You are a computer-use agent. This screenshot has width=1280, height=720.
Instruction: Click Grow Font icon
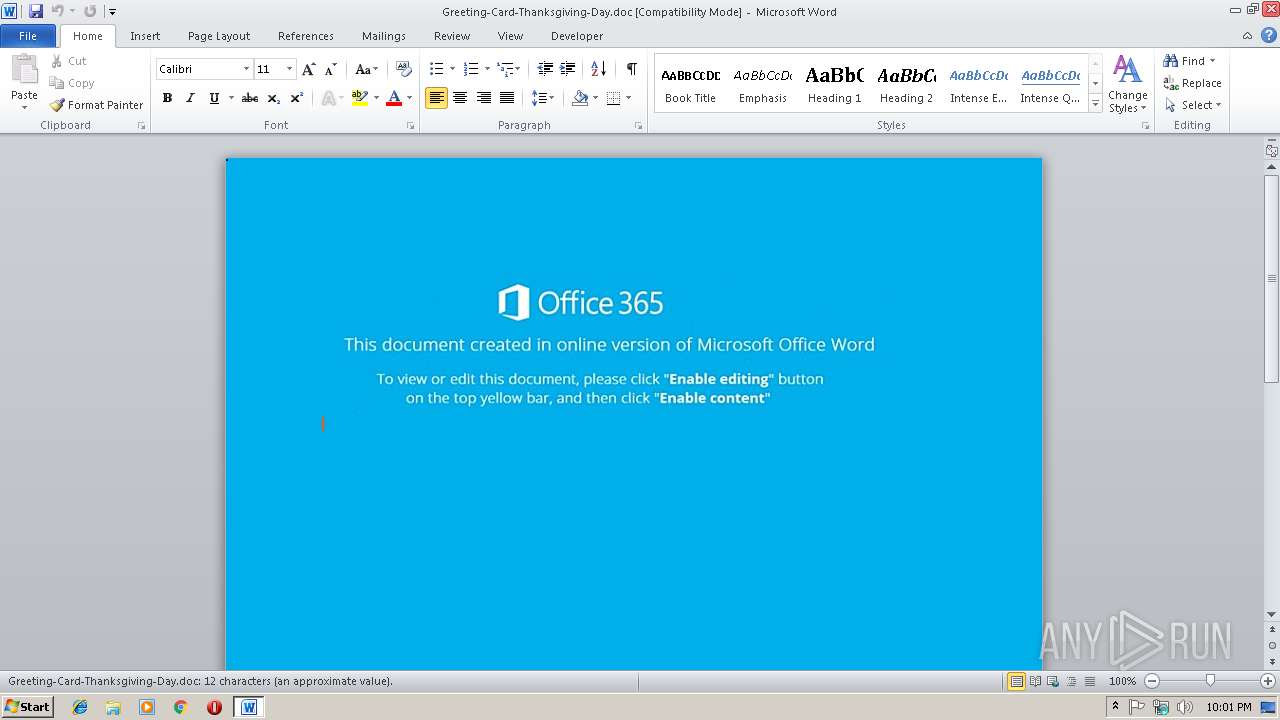tap(308, 69)
